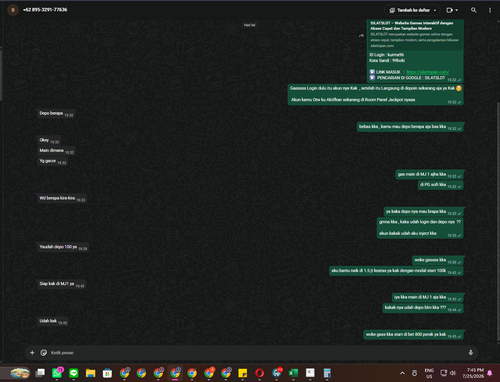
Task: Select the "woke gassss kka" message
Action: (438, 260)
